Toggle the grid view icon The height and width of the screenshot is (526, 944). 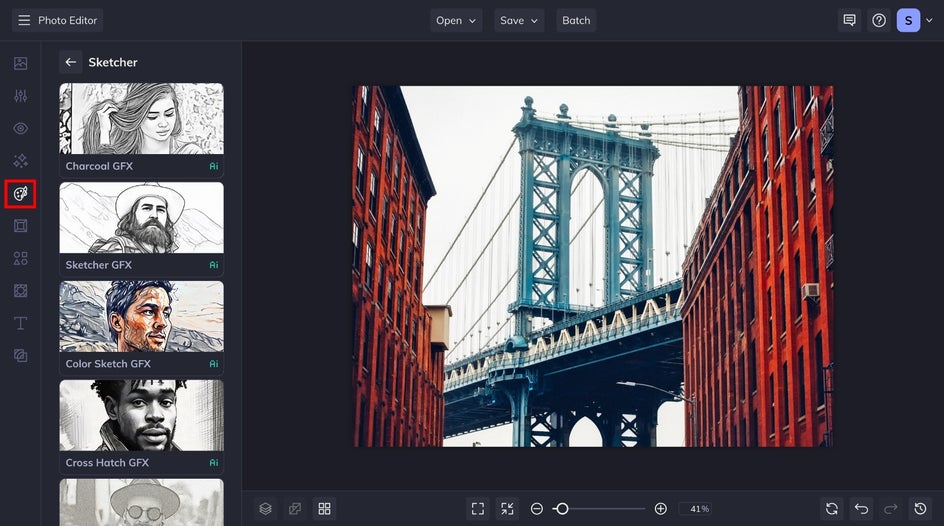324,509
